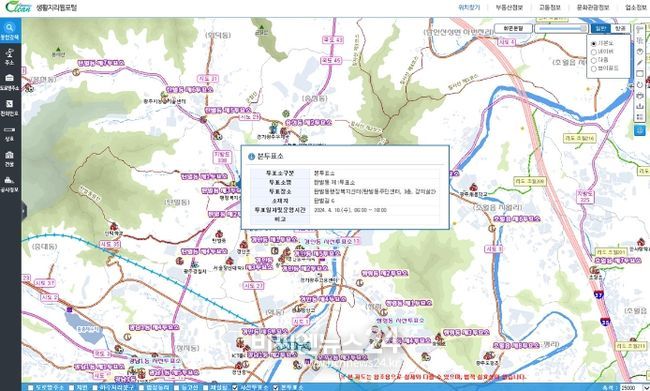
Task: Click the 화면분할 split screen button
Action: [x=513, y=28]
